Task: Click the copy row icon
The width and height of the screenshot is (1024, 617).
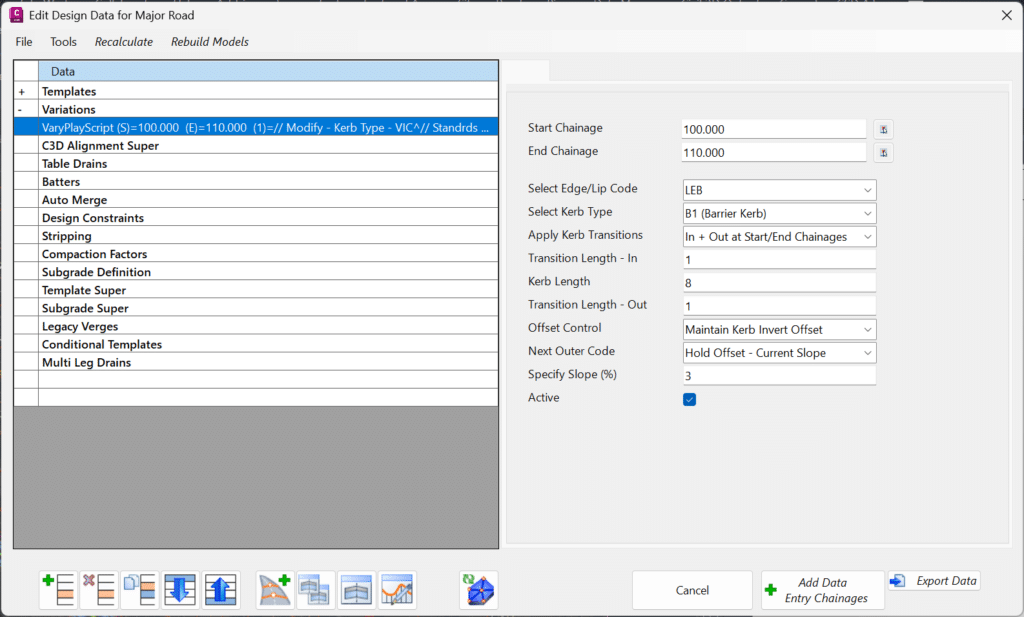Action: pyautogui.click(x=139, y=590)
